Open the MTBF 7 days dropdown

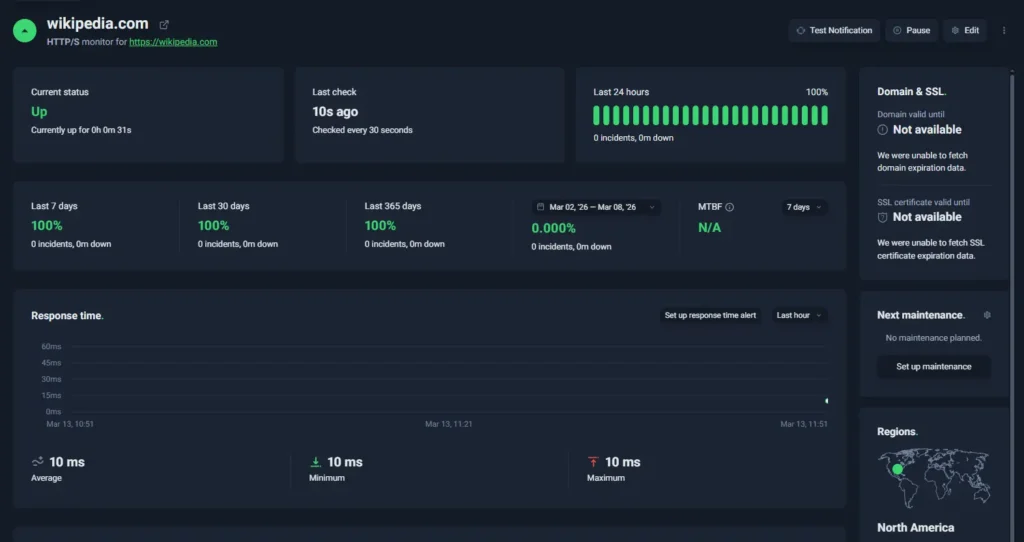(804, 207)
